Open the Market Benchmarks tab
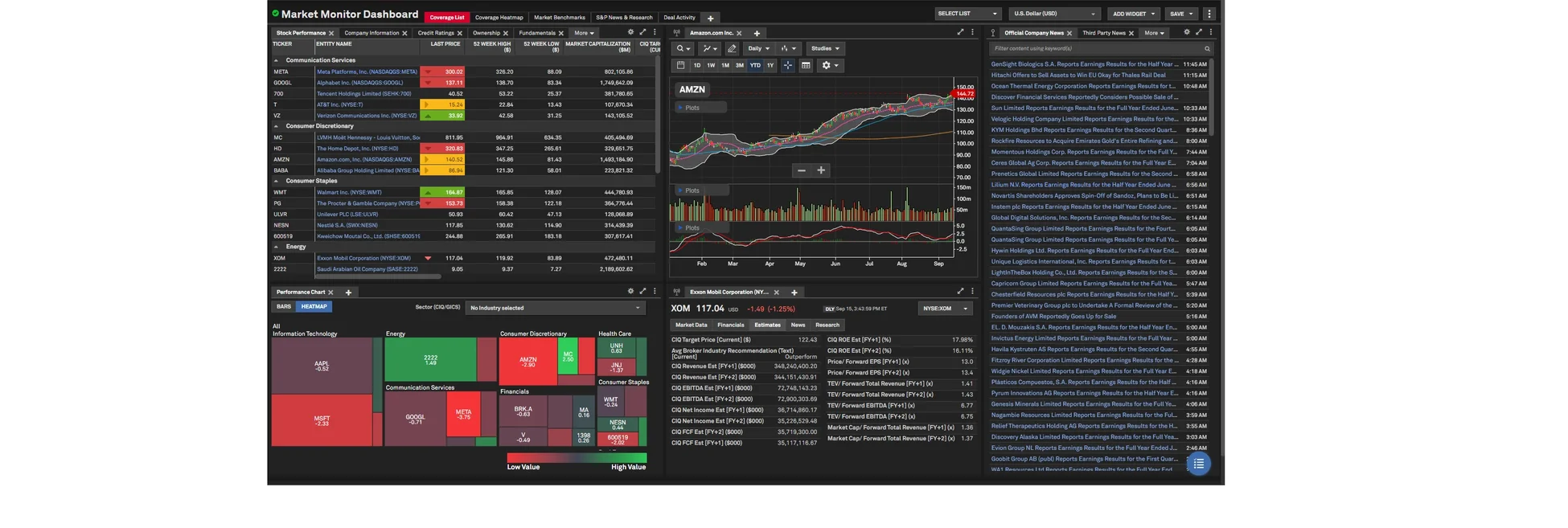 [x=560, y=18]
